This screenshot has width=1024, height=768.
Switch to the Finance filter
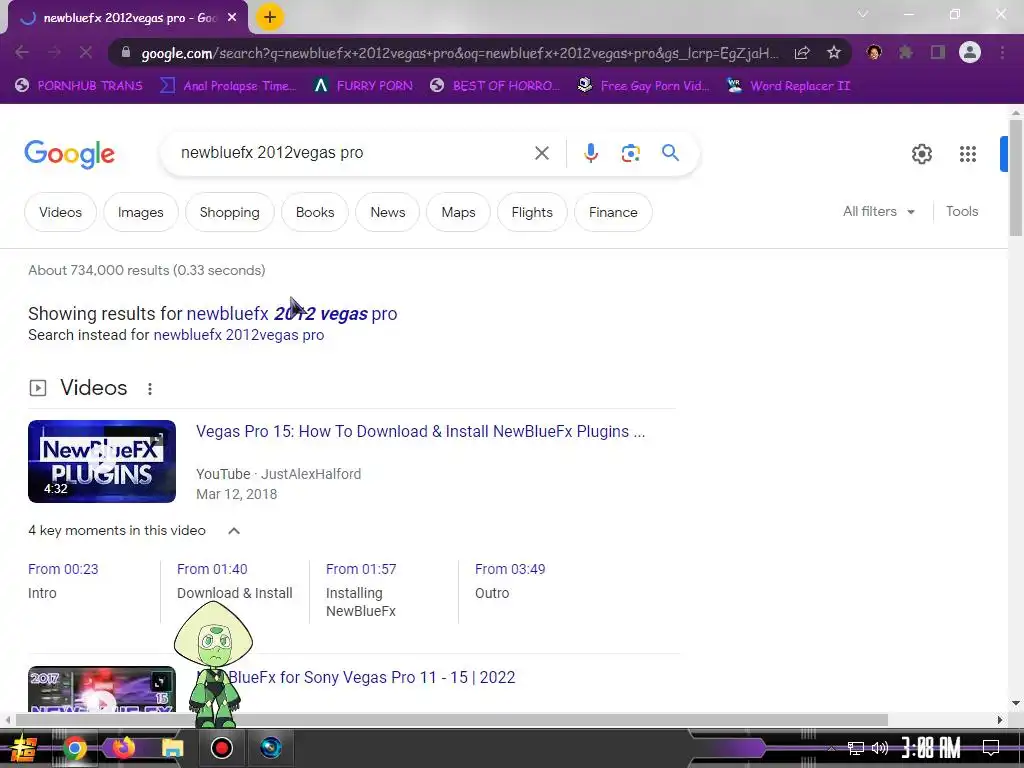point(613,212)
